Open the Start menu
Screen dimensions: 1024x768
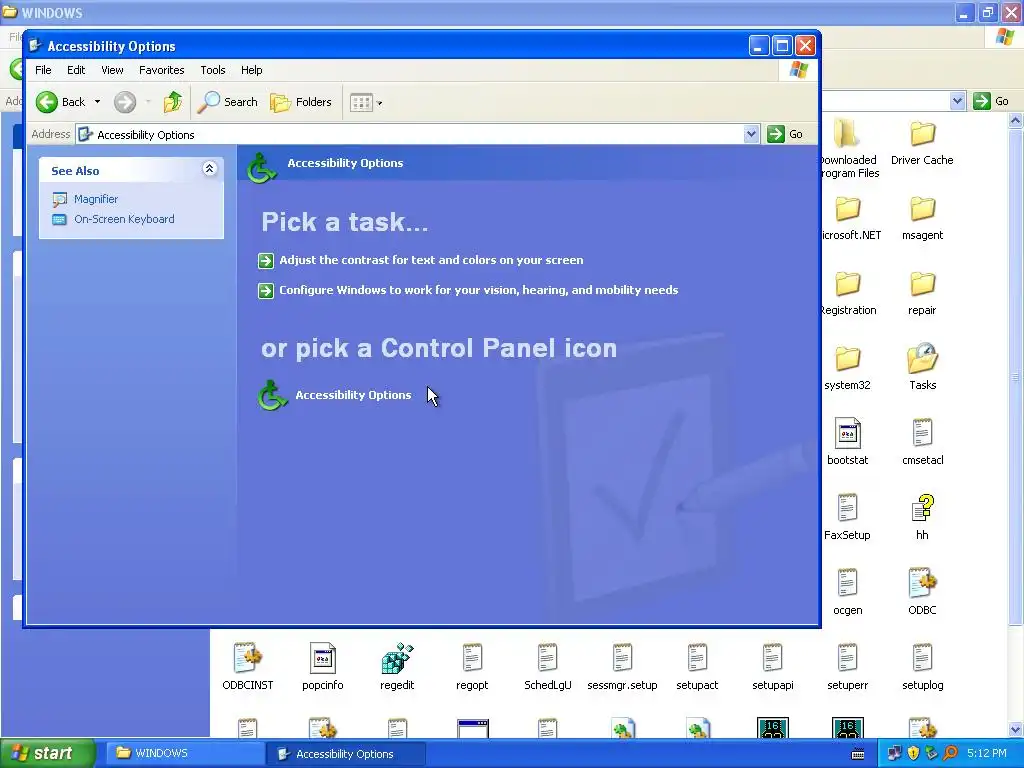coord(47,753)
